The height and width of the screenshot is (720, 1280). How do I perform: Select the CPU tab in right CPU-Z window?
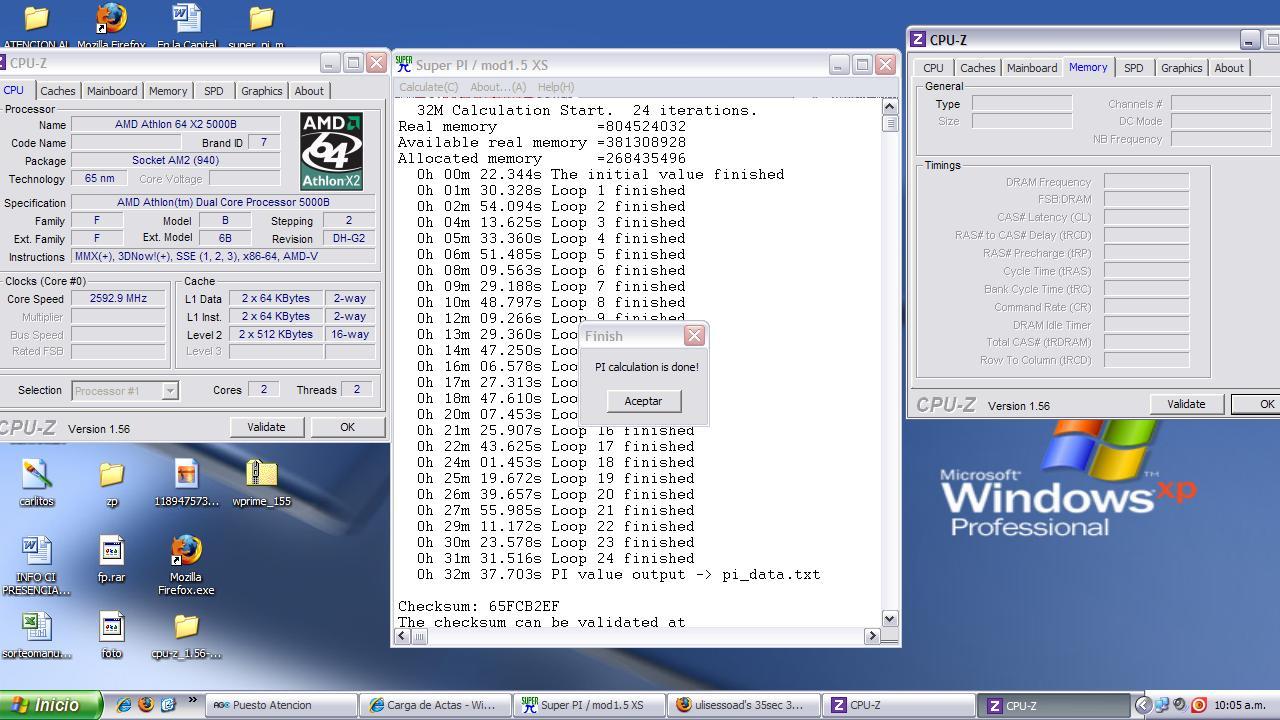pos(933,68)
